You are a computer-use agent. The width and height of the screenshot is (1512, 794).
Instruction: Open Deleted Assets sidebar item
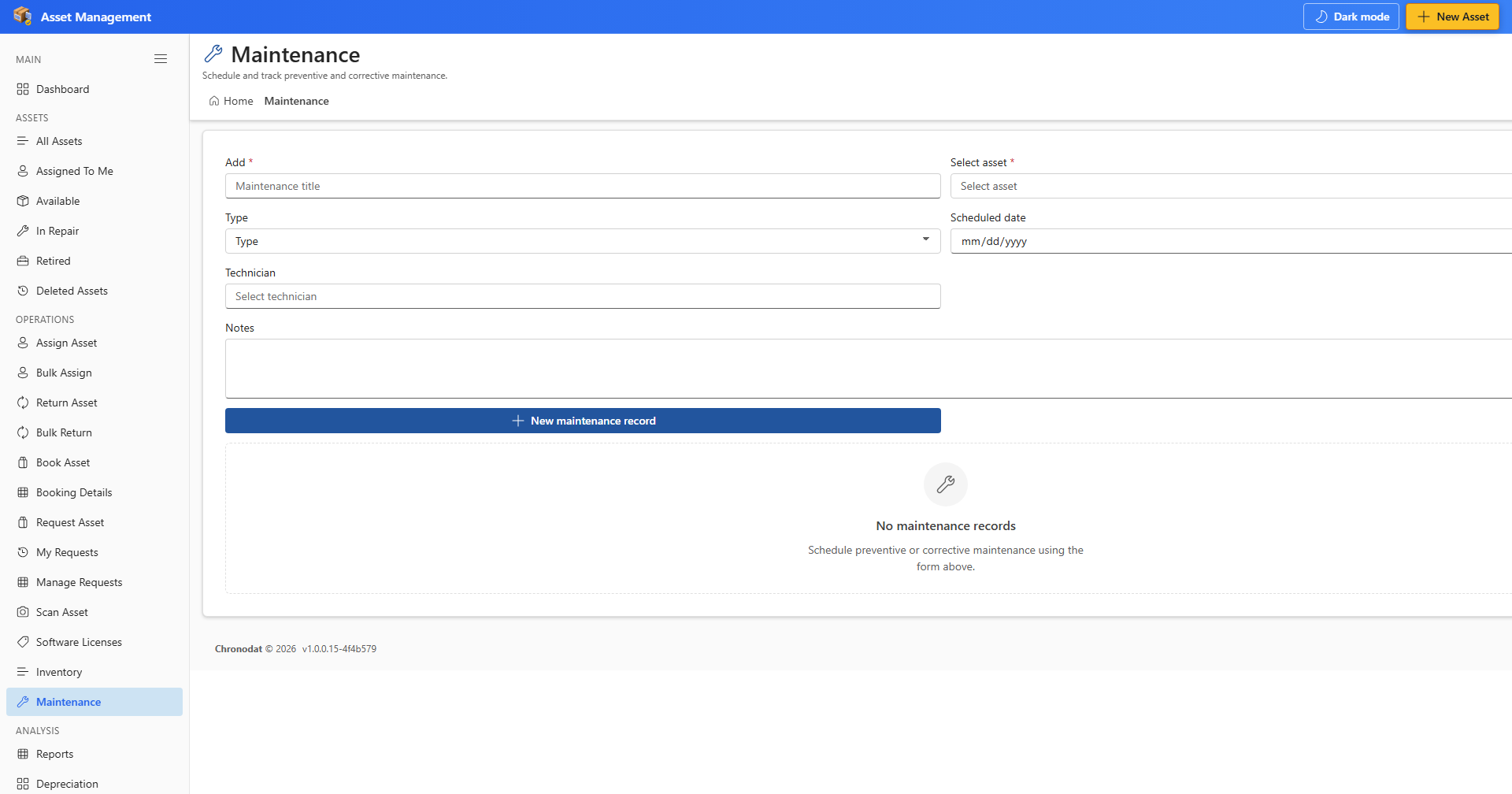pos(94,291)
